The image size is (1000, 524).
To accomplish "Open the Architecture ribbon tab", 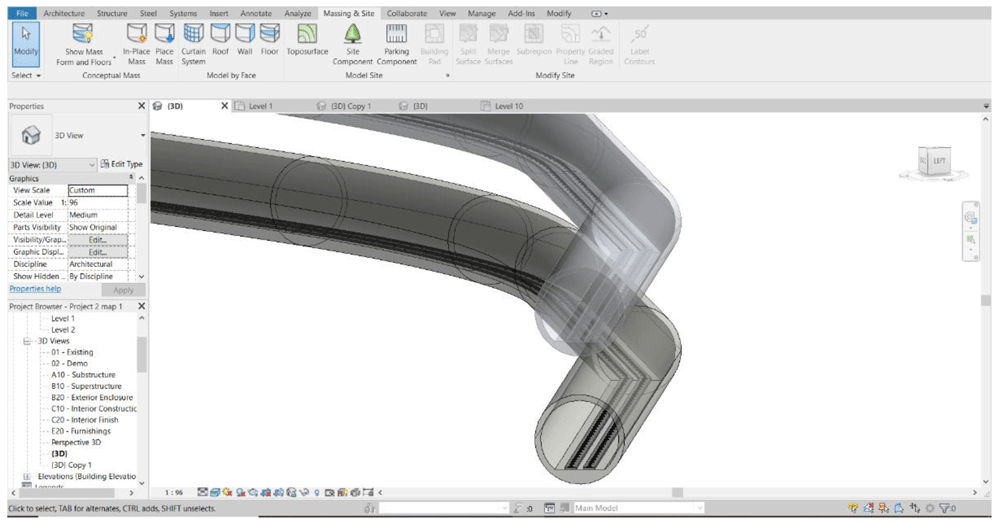I will 63,14.
